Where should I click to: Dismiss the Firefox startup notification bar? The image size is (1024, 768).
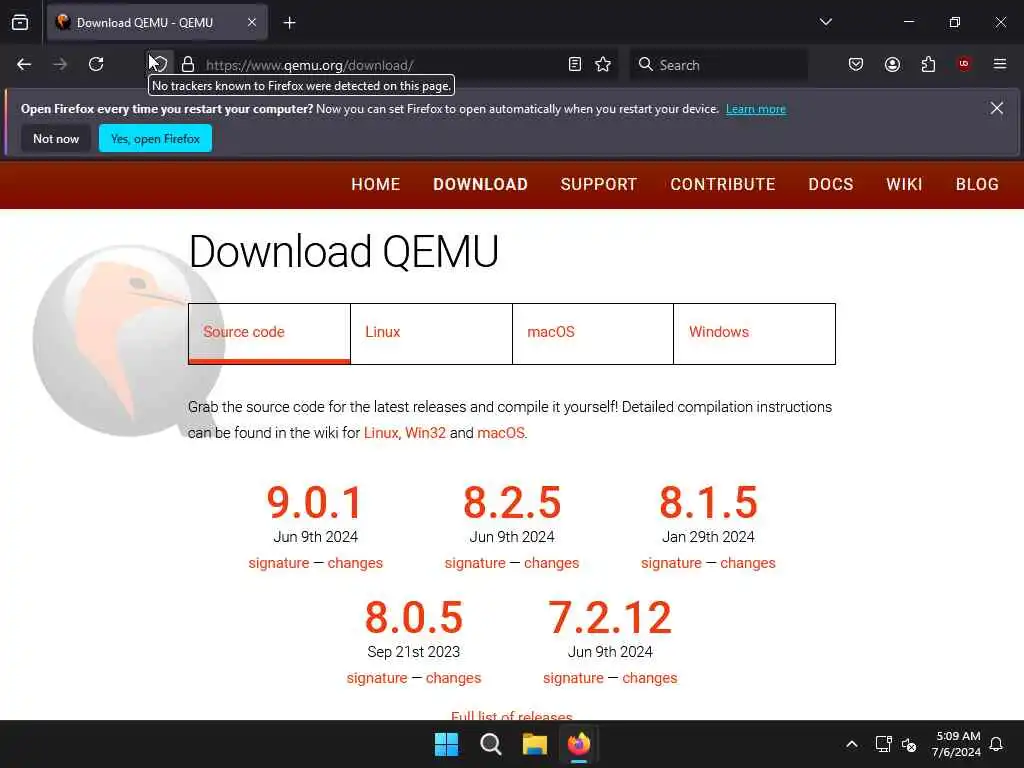(997, 108)
